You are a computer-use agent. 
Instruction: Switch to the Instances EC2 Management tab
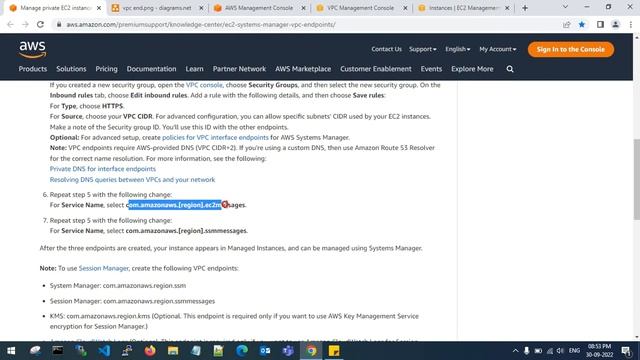click(463, 8)
